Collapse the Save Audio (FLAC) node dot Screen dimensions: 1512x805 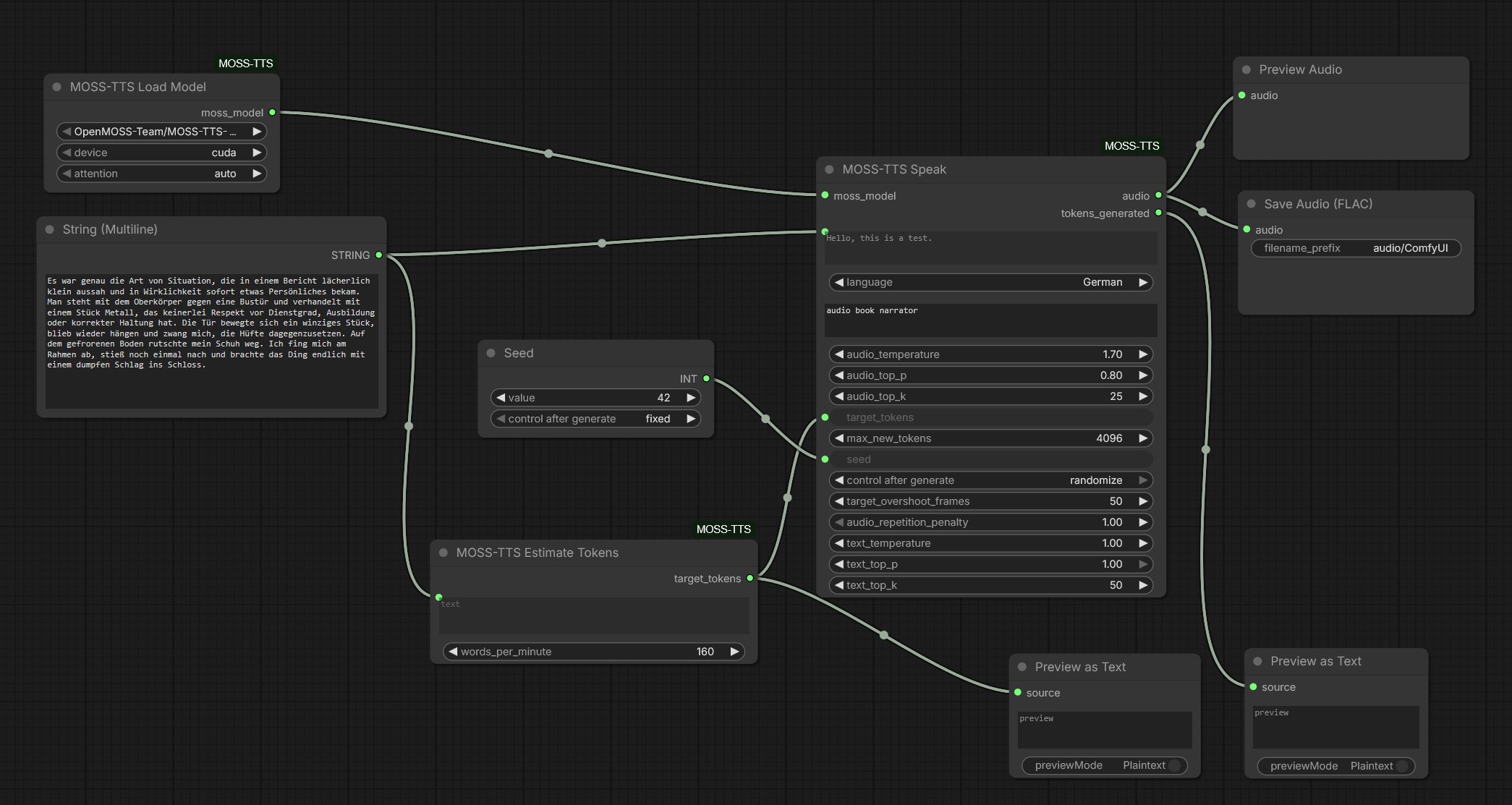1252,204
